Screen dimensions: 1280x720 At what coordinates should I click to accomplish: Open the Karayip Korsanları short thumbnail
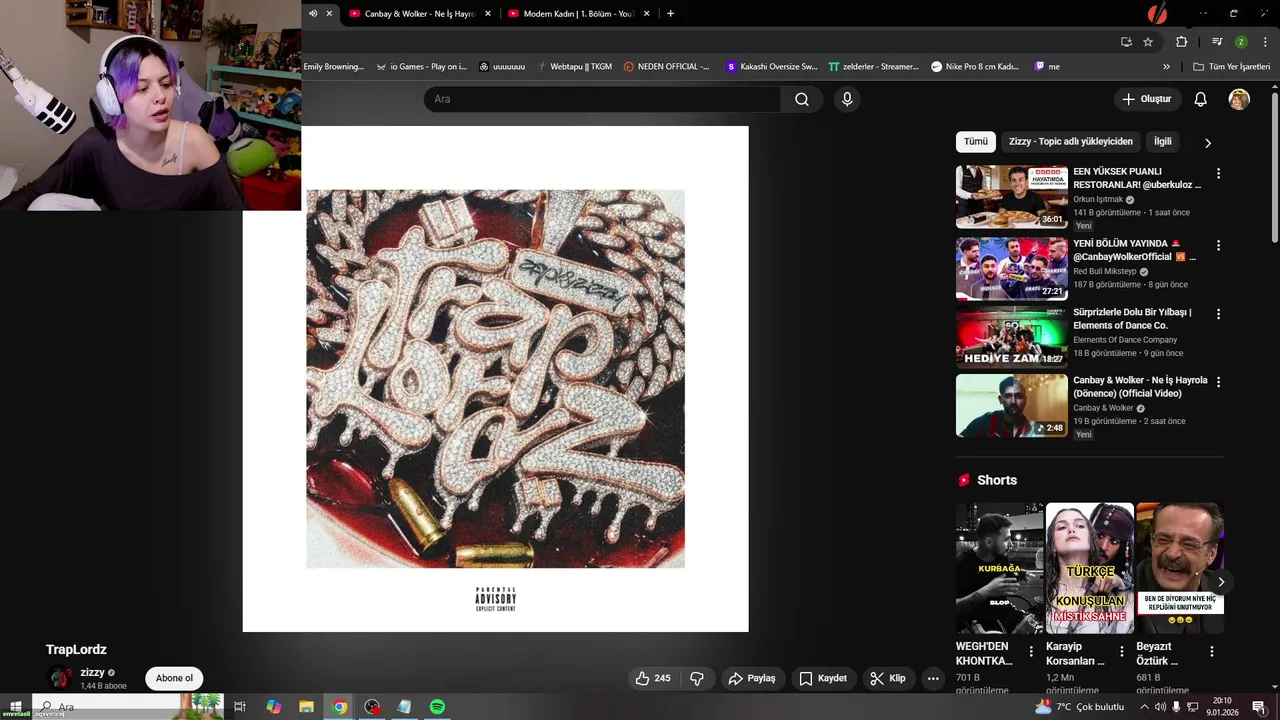click(x=1089, y=568)
